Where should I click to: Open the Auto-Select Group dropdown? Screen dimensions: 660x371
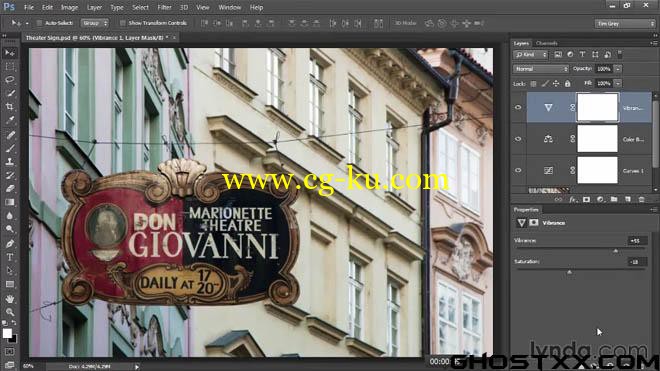click(95, 23)
